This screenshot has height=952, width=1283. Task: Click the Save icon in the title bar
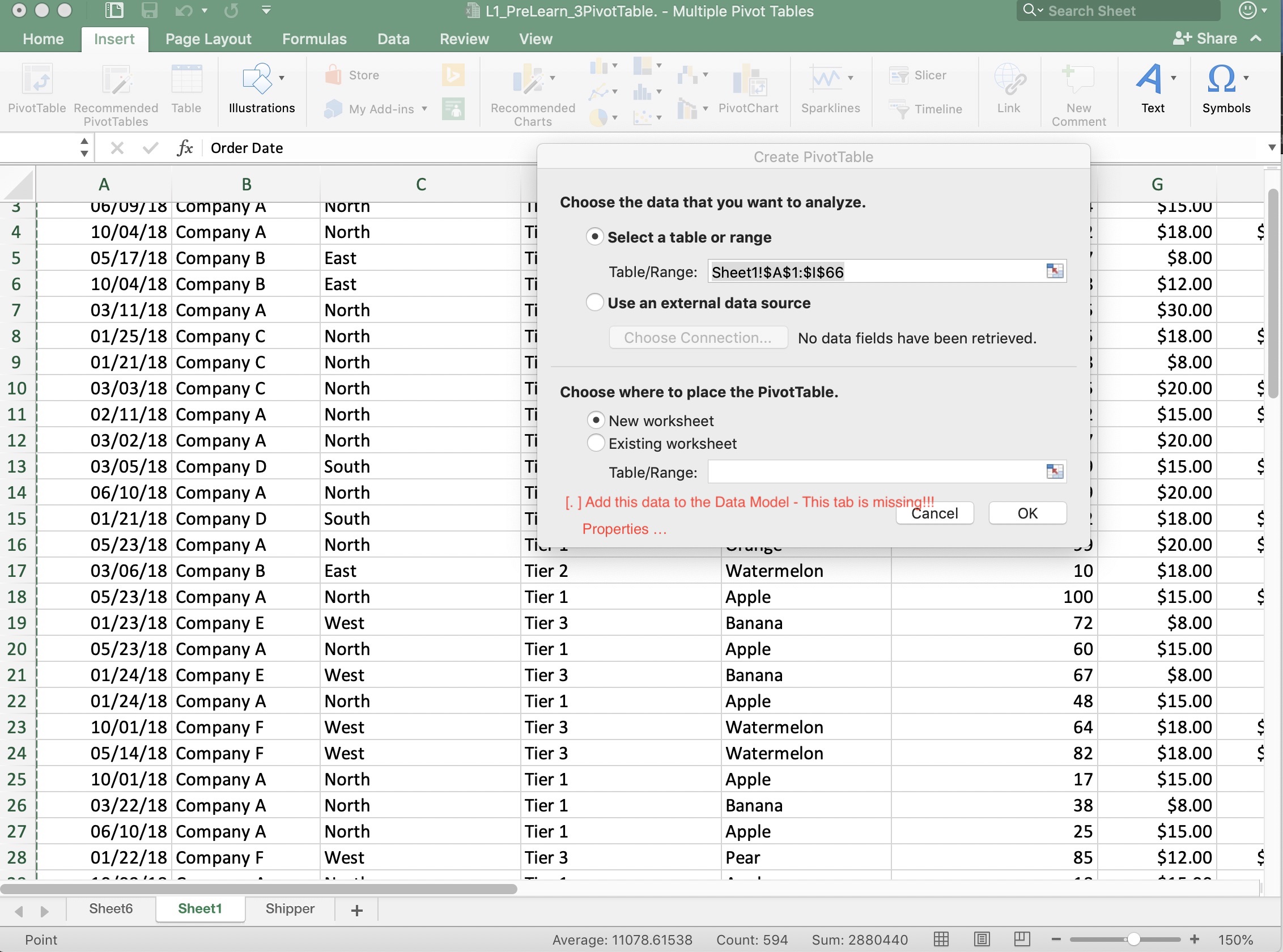tap(149, 10)
